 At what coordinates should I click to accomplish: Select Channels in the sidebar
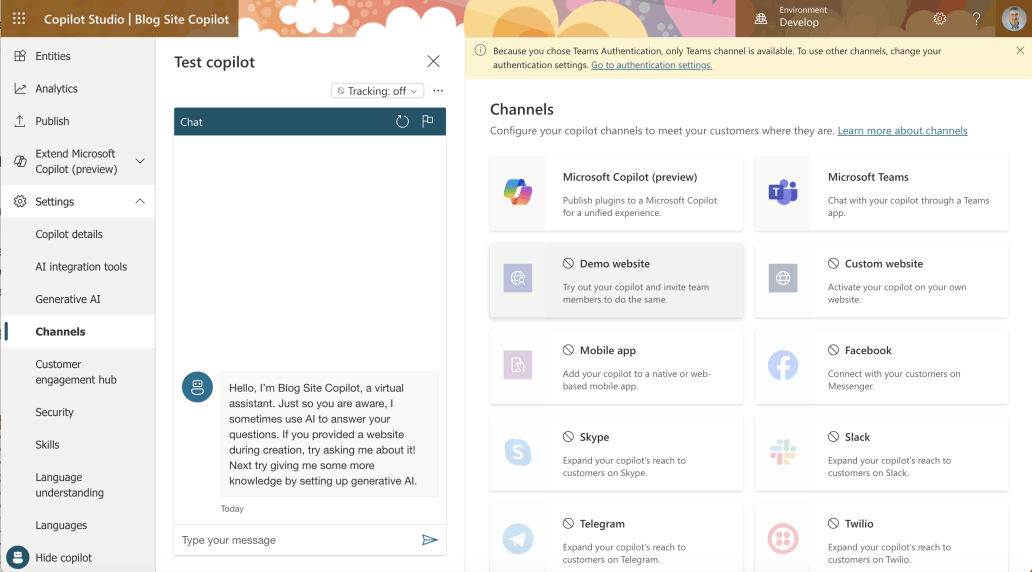click(61, 332)
